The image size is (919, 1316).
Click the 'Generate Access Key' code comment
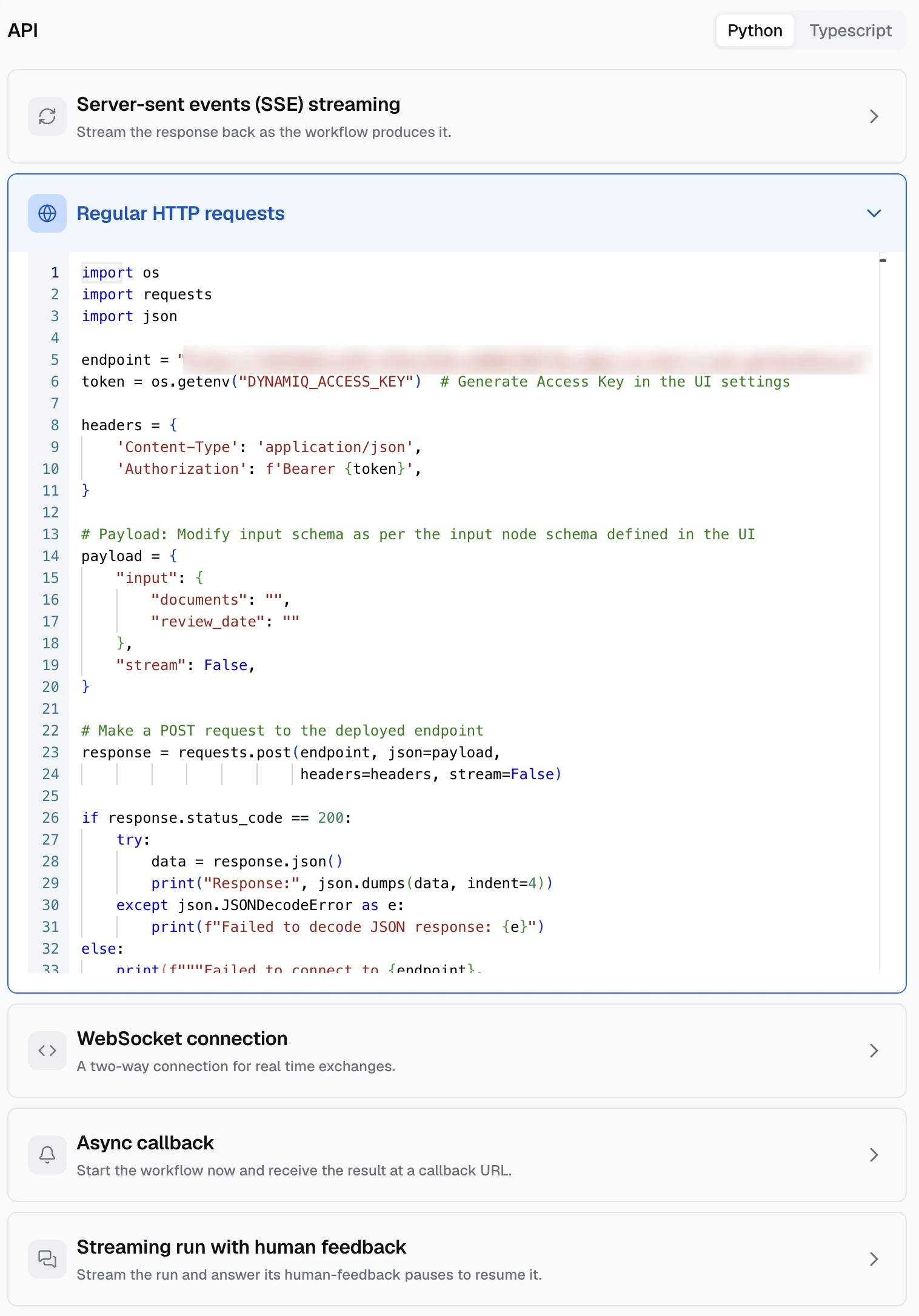click(x=615, y=382)
